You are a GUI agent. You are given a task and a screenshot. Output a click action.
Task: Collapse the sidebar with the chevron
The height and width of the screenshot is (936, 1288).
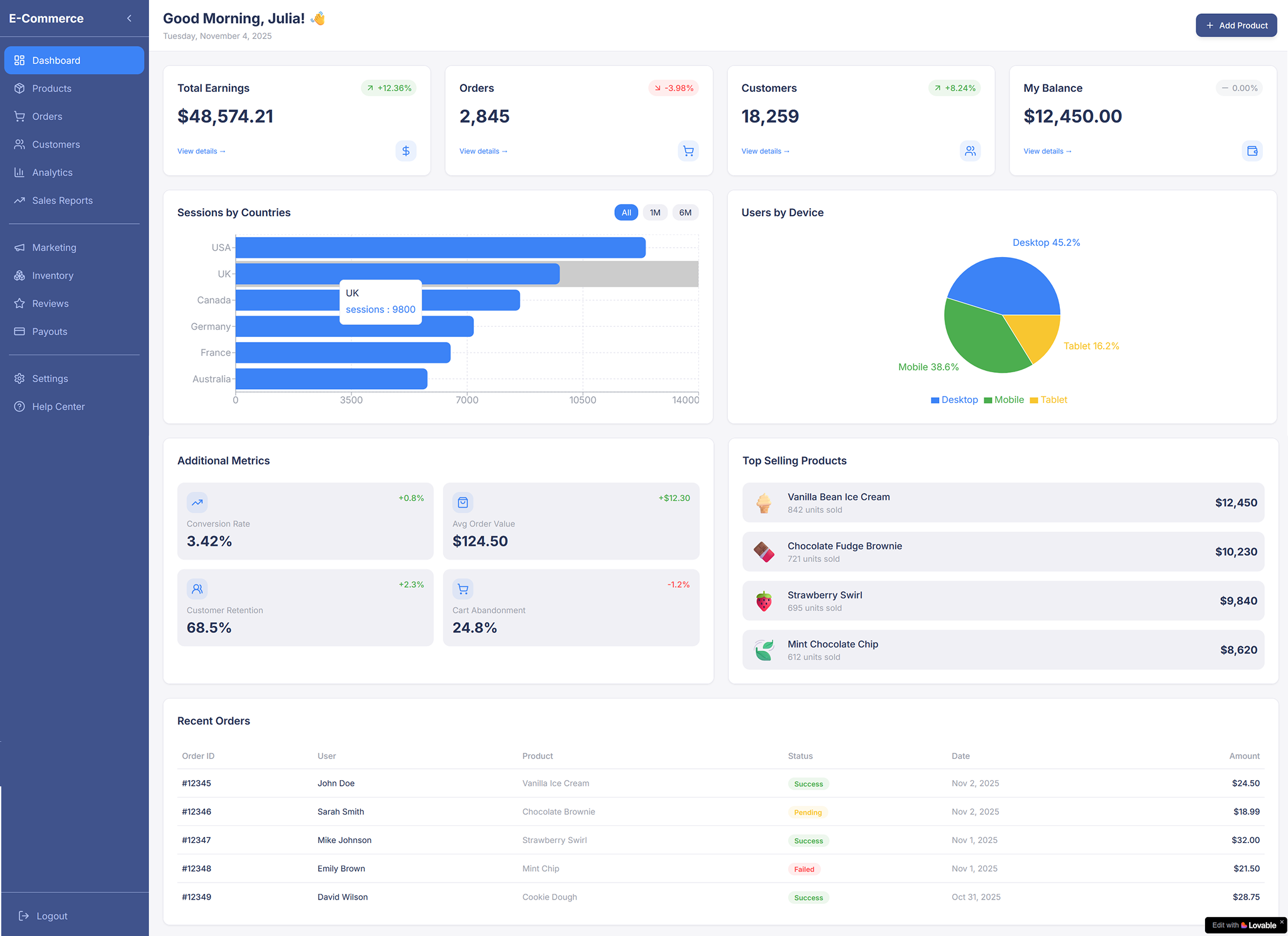click(129, 18)
